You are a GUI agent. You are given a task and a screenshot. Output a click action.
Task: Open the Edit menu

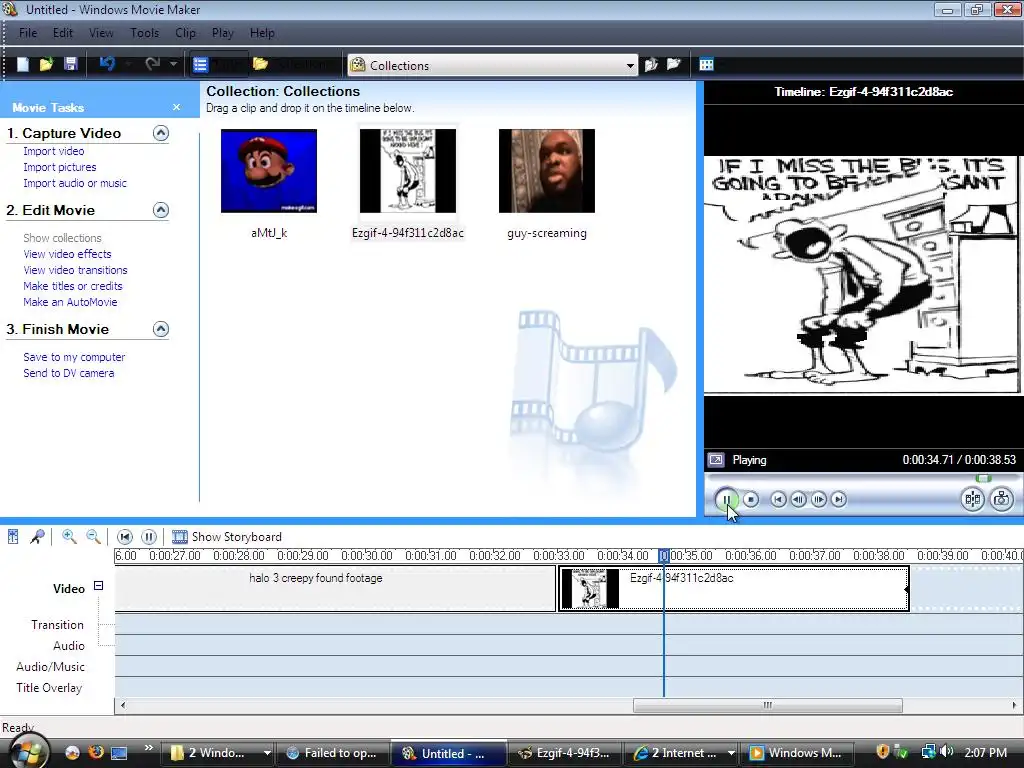(63, 33)
